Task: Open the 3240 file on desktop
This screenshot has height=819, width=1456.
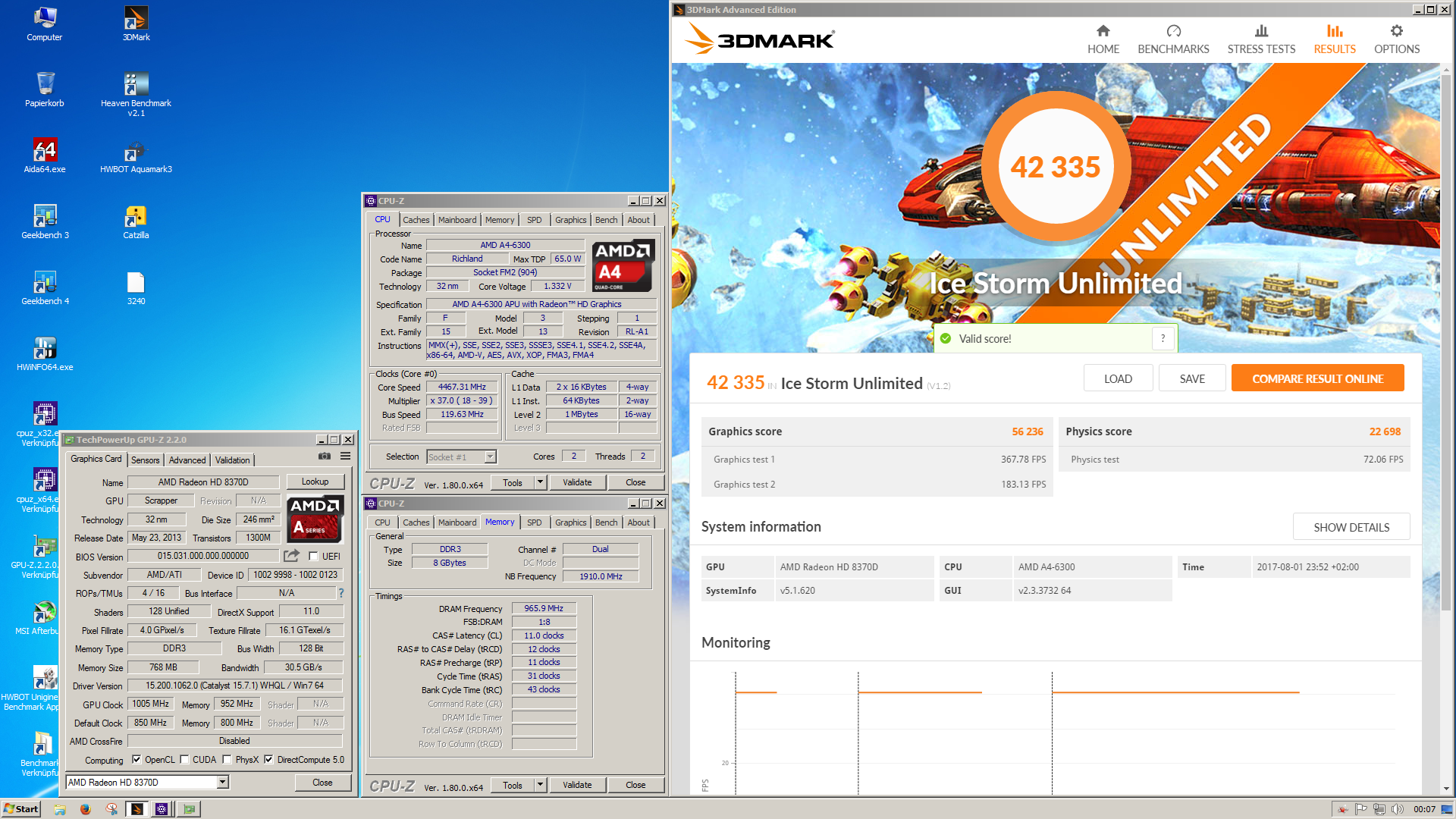Action: pyautogui.click(x=136, y=288)
